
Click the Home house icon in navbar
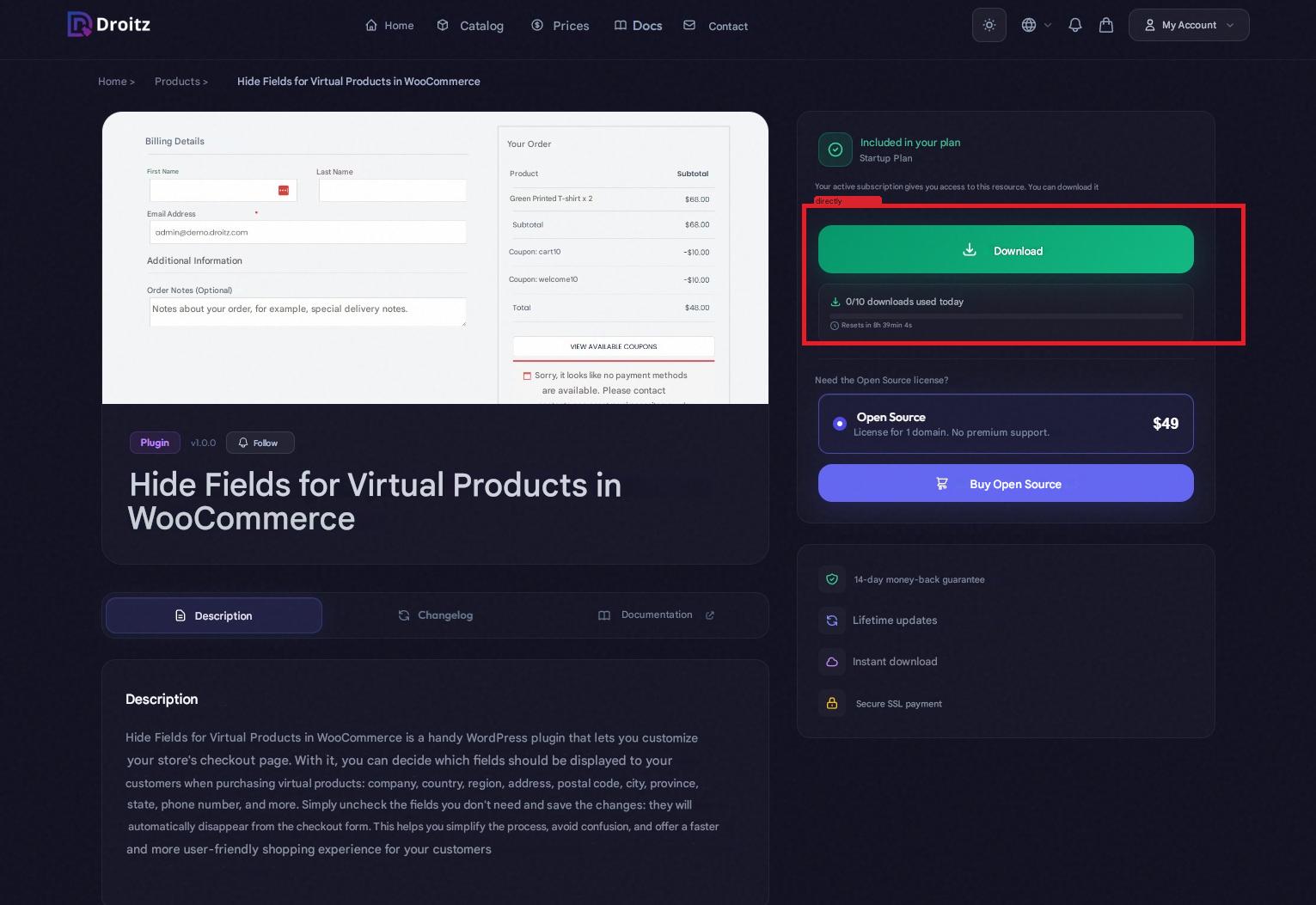(x=371, y=26)
